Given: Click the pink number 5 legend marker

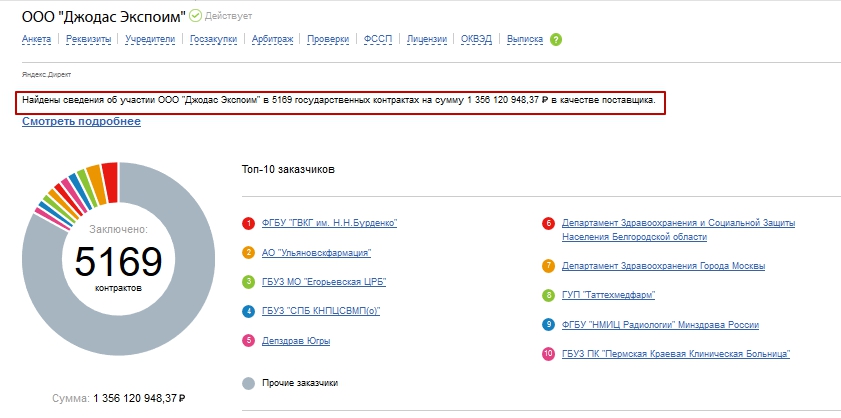Looking at the screenshot, I should [x=248, y=340].
